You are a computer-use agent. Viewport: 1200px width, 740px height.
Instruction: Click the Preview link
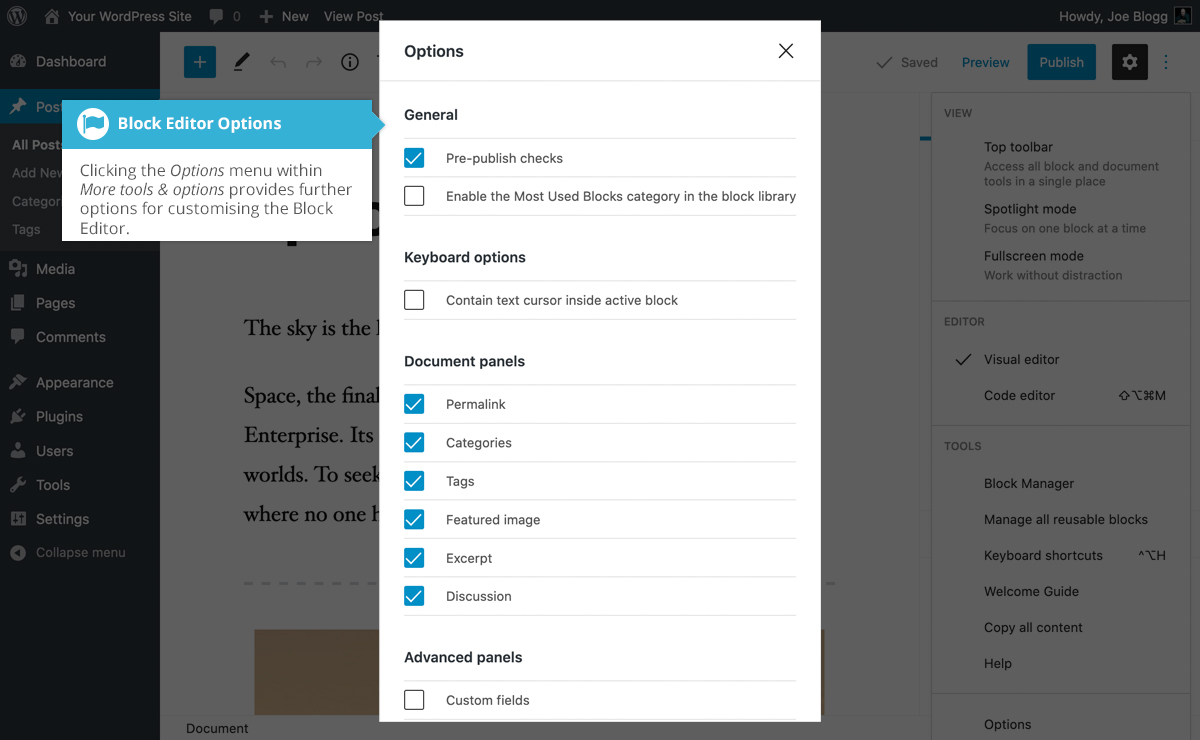(x=985, y=62)
